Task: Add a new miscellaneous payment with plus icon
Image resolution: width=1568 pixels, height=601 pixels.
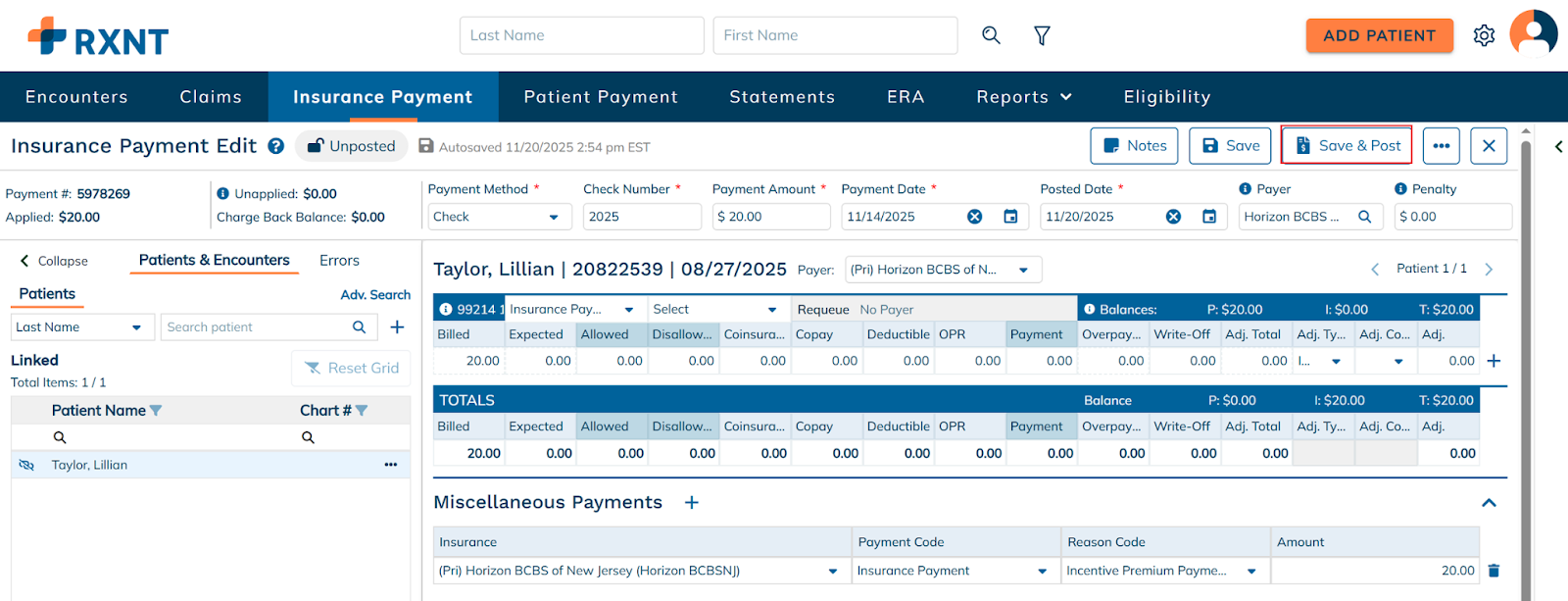Action: point(692,502)
